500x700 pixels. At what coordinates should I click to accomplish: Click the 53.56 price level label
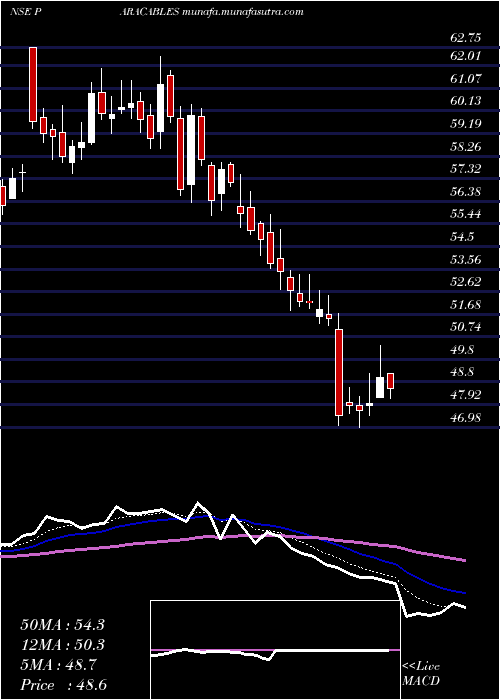[x=466, y=260]
